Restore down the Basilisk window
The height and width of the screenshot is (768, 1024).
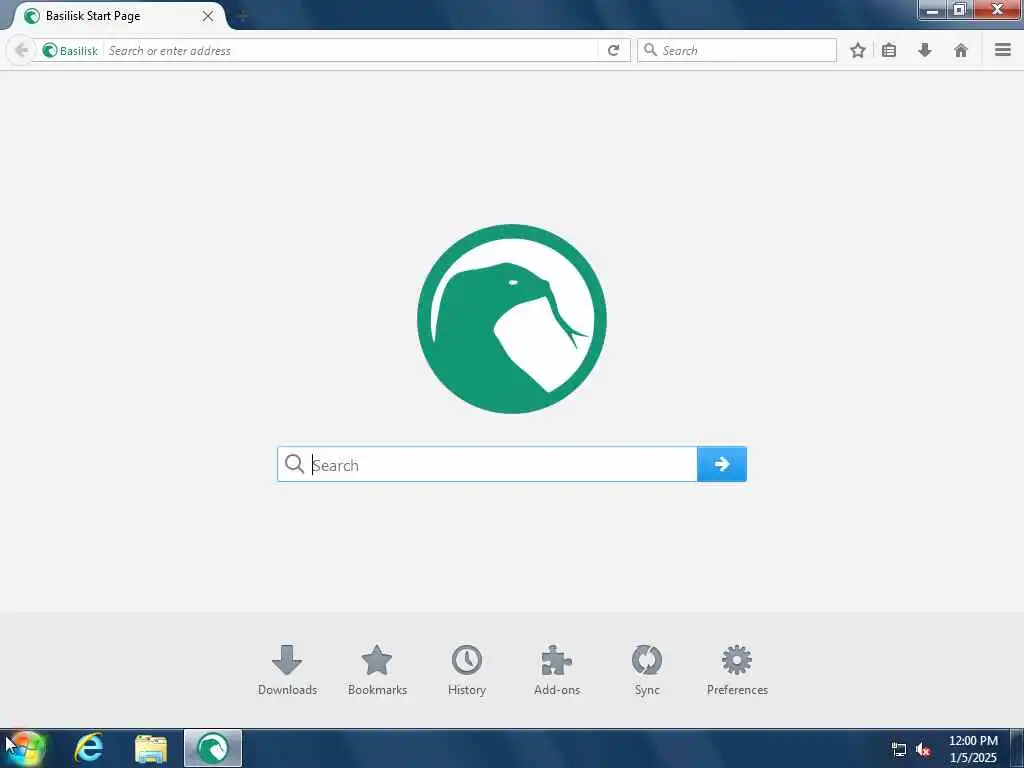960,10
